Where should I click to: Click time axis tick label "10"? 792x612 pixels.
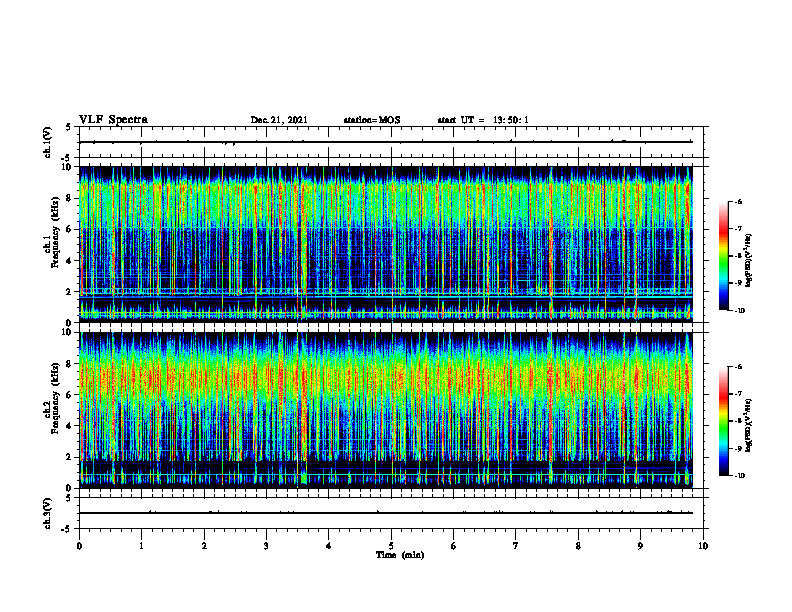703,546
